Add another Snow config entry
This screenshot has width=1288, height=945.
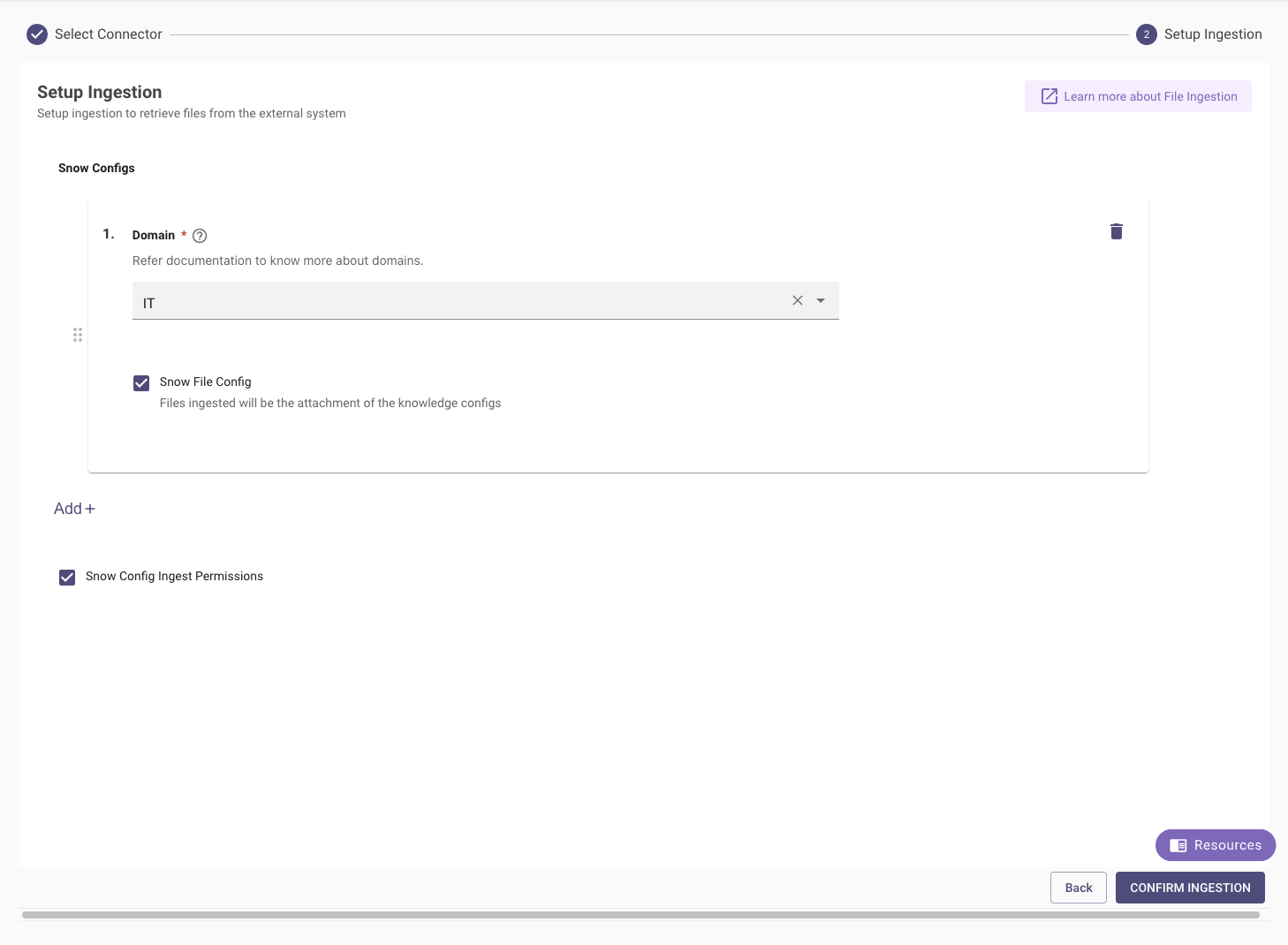pyautogui.click(x=74, y=509)
